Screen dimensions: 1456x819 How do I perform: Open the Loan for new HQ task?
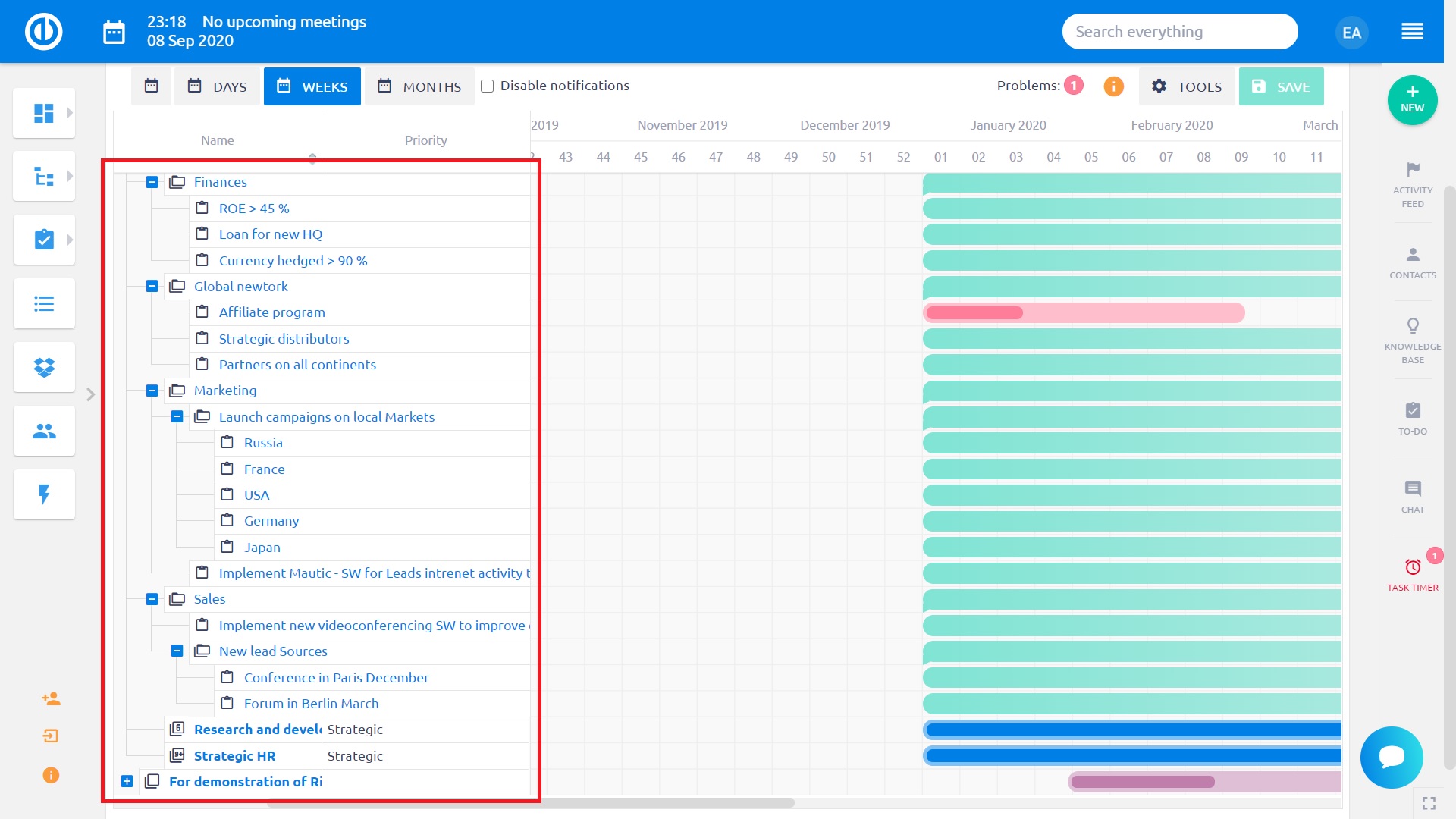[271, 234]
